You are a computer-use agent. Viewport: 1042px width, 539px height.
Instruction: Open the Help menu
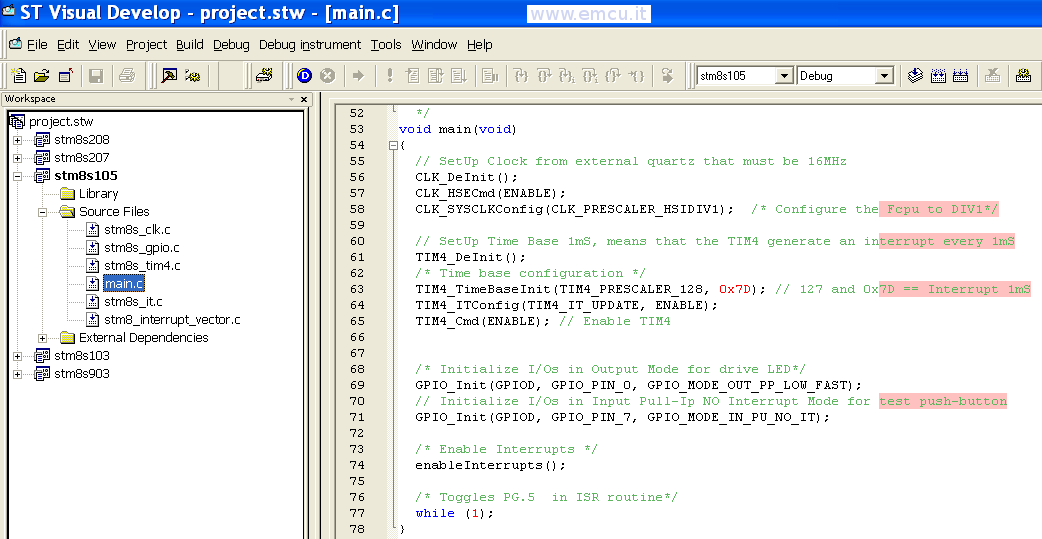click(x=480, y=45)
